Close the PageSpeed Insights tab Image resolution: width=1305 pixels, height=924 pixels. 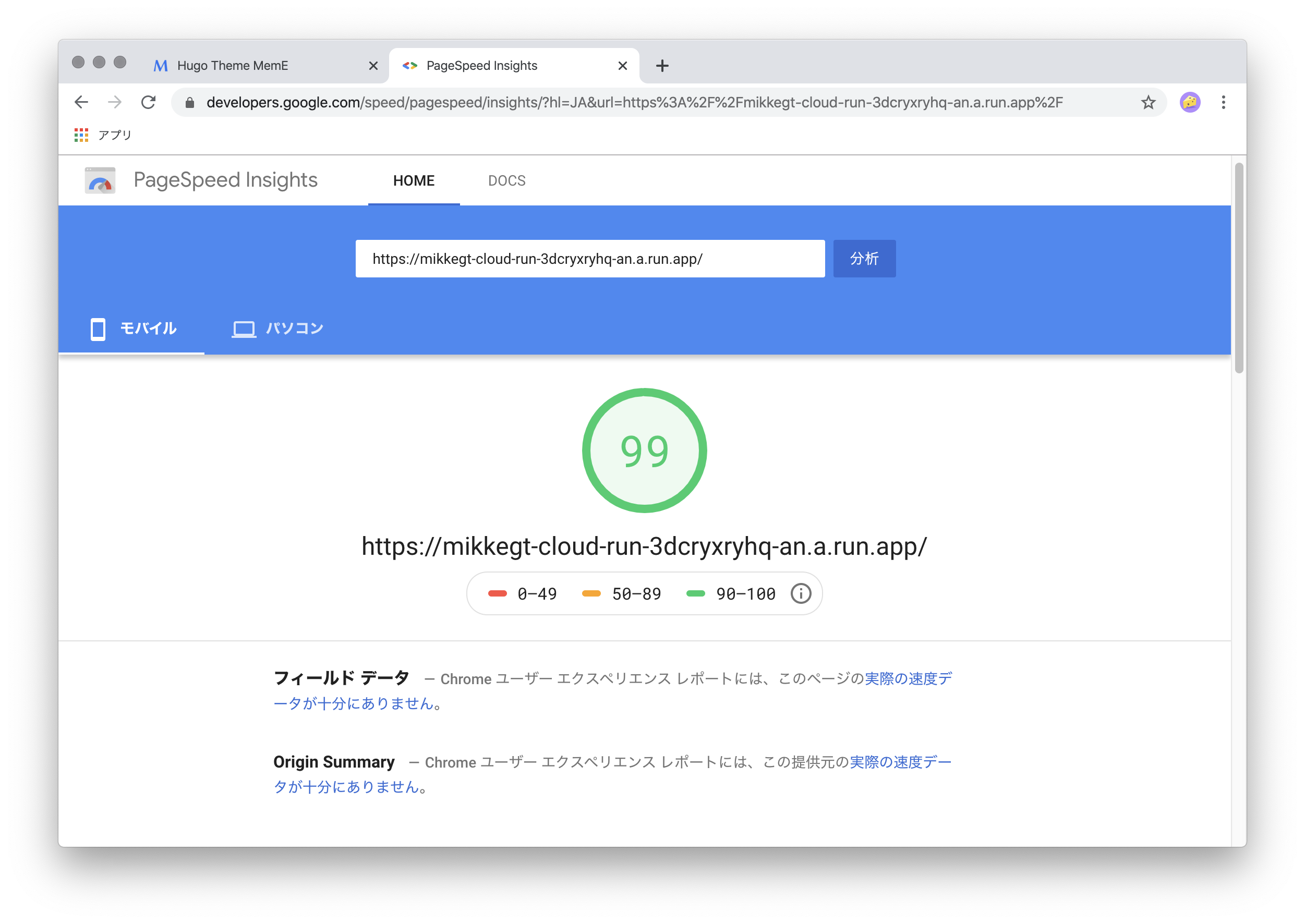tap(623, 66)
